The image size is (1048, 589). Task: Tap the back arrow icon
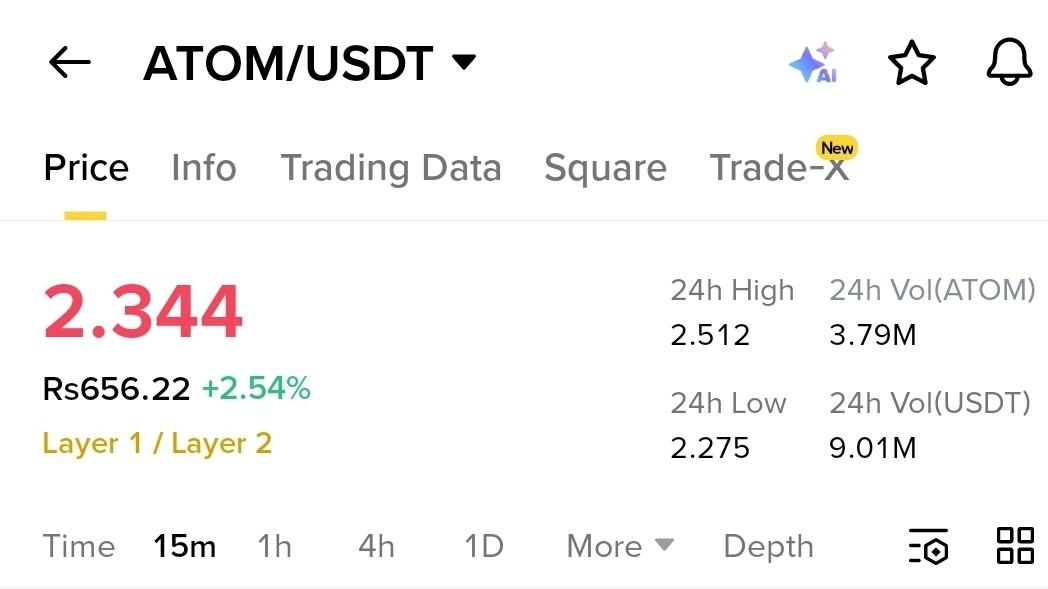tap(70, 63)
